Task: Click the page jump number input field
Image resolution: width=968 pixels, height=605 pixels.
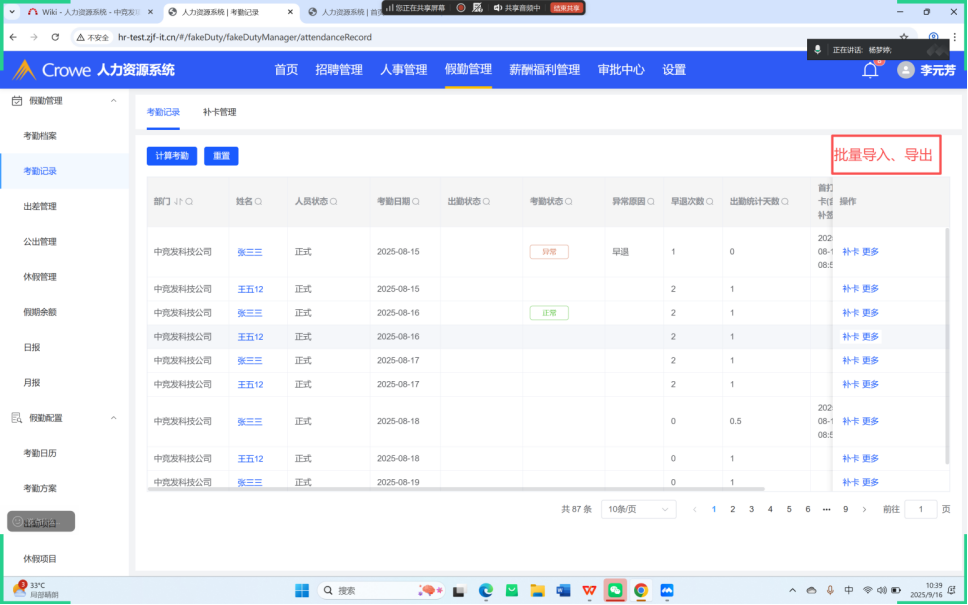Action: point(920,509)
